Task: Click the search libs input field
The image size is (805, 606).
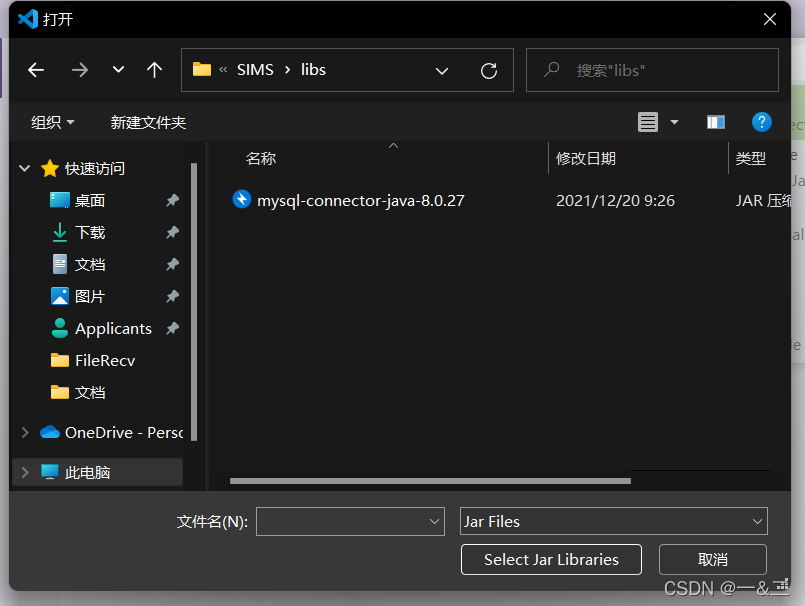Action: pyautogui.click(x=652, y=70)
